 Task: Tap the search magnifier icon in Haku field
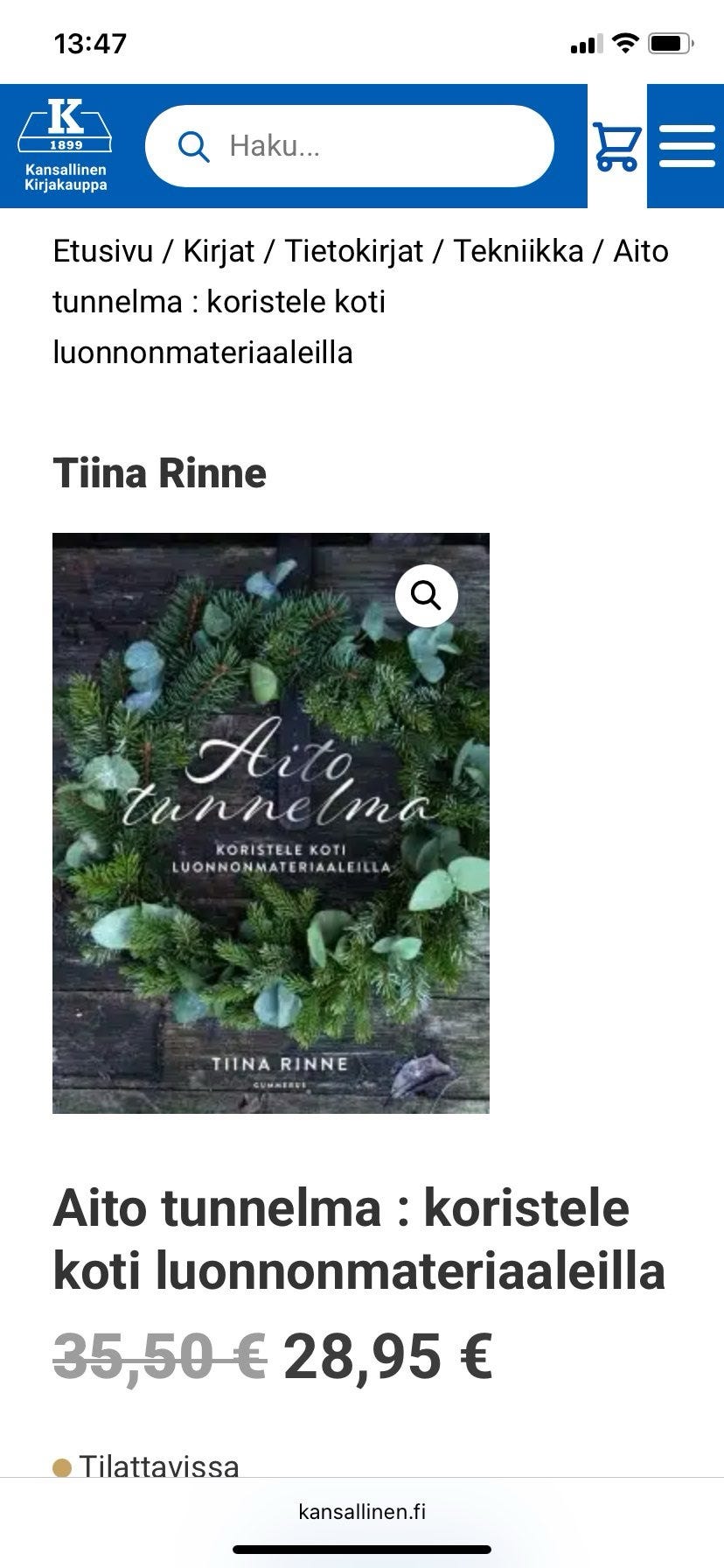193,146
